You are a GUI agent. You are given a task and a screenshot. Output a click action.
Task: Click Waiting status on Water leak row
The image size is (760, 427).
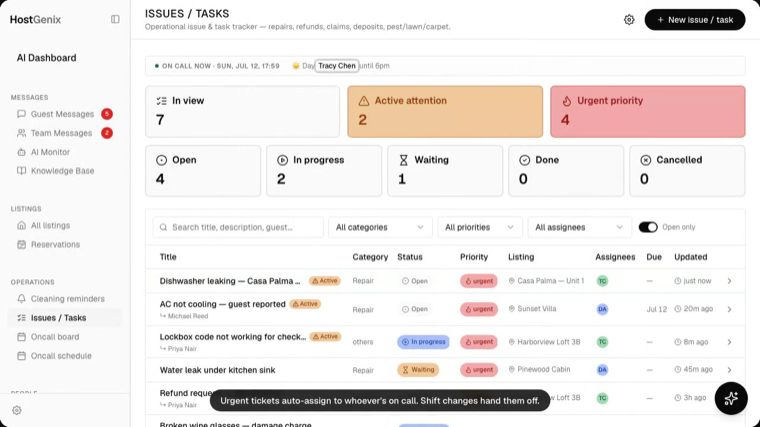pyautogui.click(x=418, y=370)
